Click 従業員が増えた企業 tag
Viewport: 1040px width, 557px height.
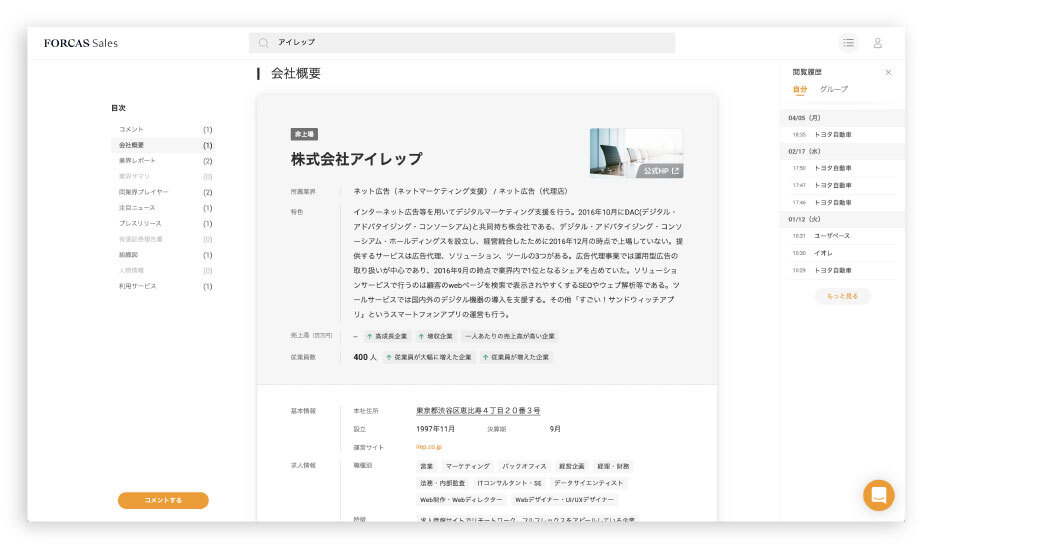pyautogui.click(x=516, y=357)
